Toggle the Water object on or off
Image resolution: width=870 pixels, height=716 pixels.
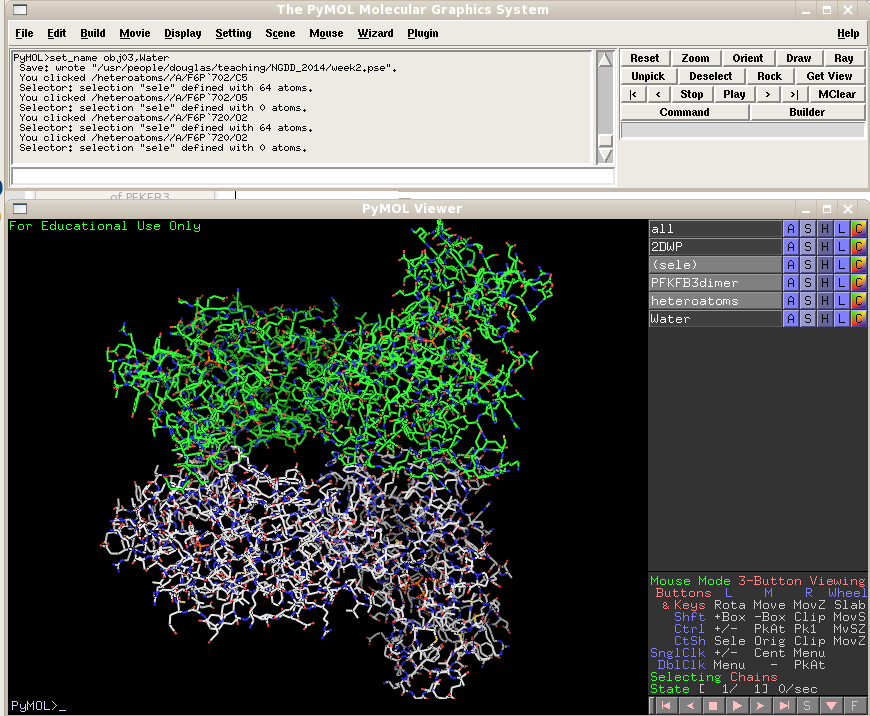click(714, 319)
